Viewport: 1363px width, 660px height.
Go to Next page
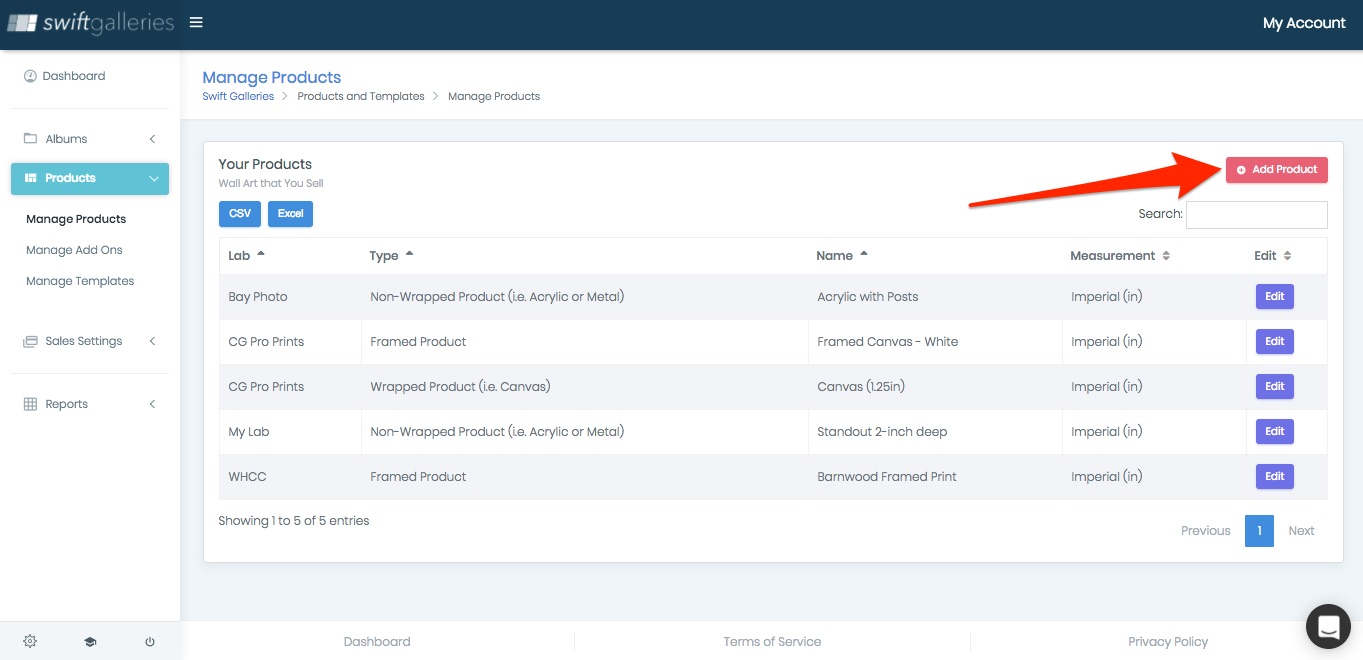1301,531
